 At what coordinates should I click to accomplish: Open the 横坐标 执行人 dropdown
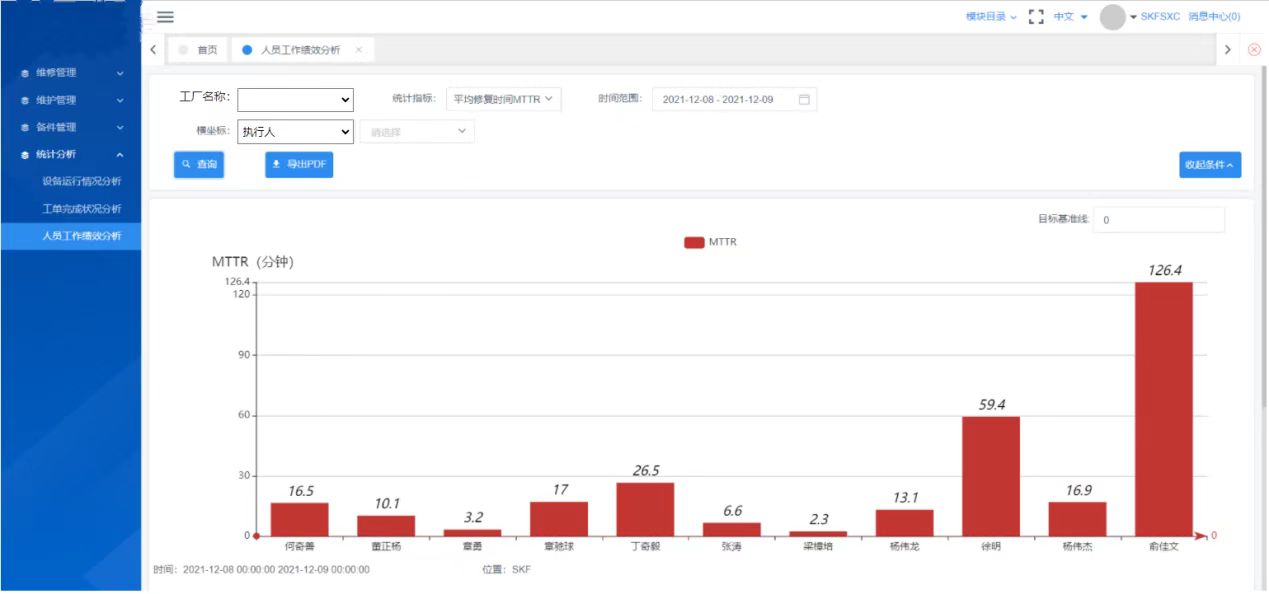(x=295, y=131)
